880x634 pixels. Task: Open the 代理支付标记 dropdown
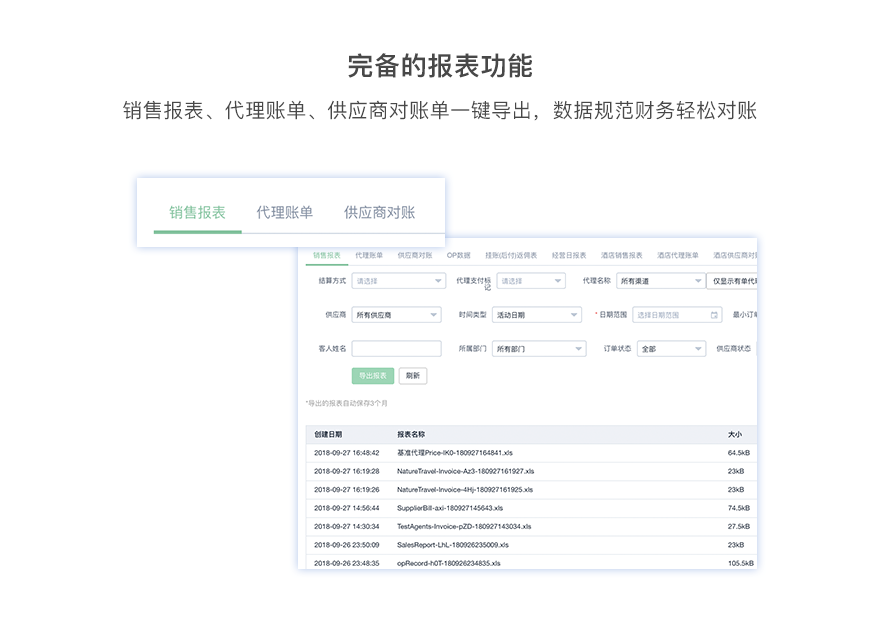click(x=531, y=282)
